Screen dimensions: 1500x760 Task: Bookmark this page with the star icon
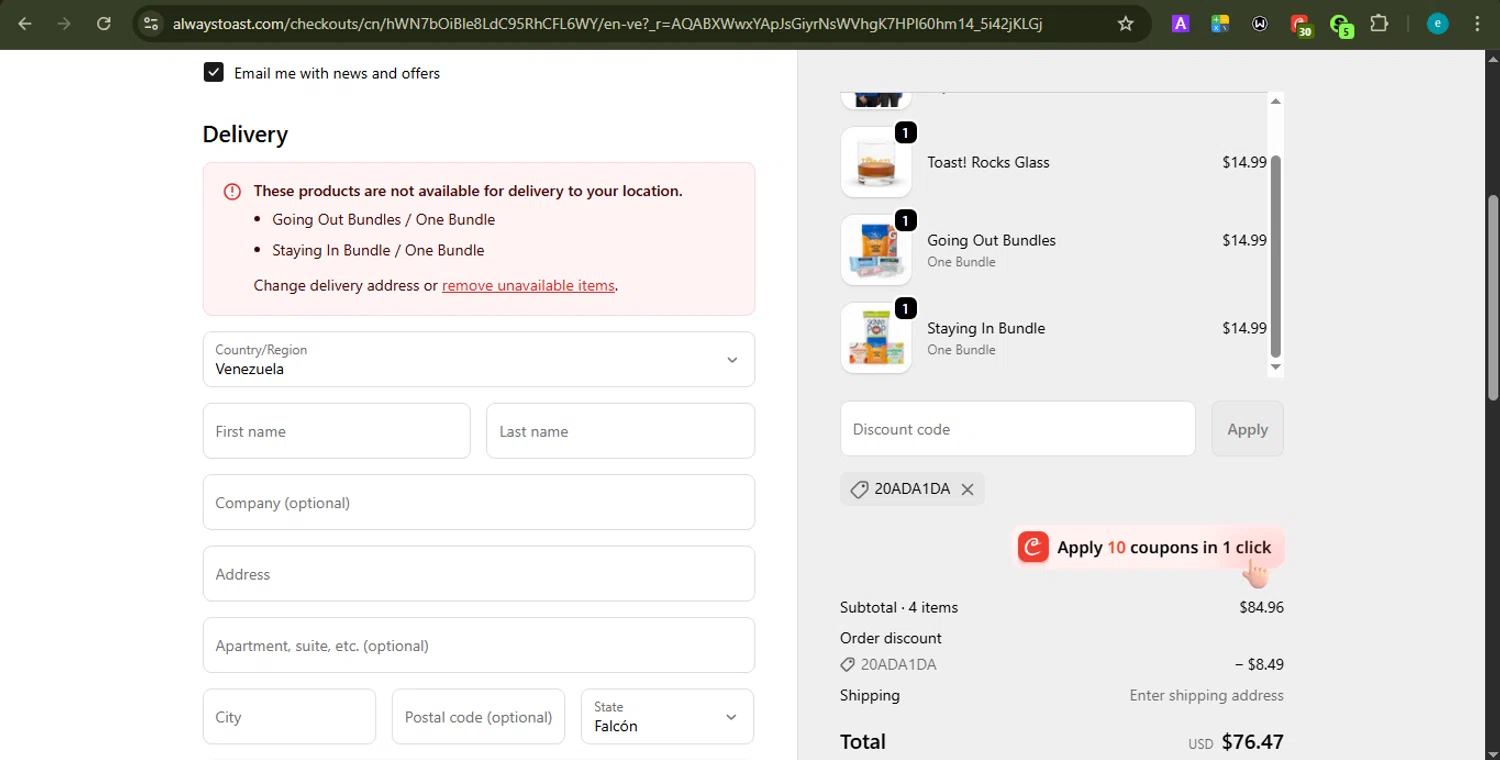point(1126,24)
